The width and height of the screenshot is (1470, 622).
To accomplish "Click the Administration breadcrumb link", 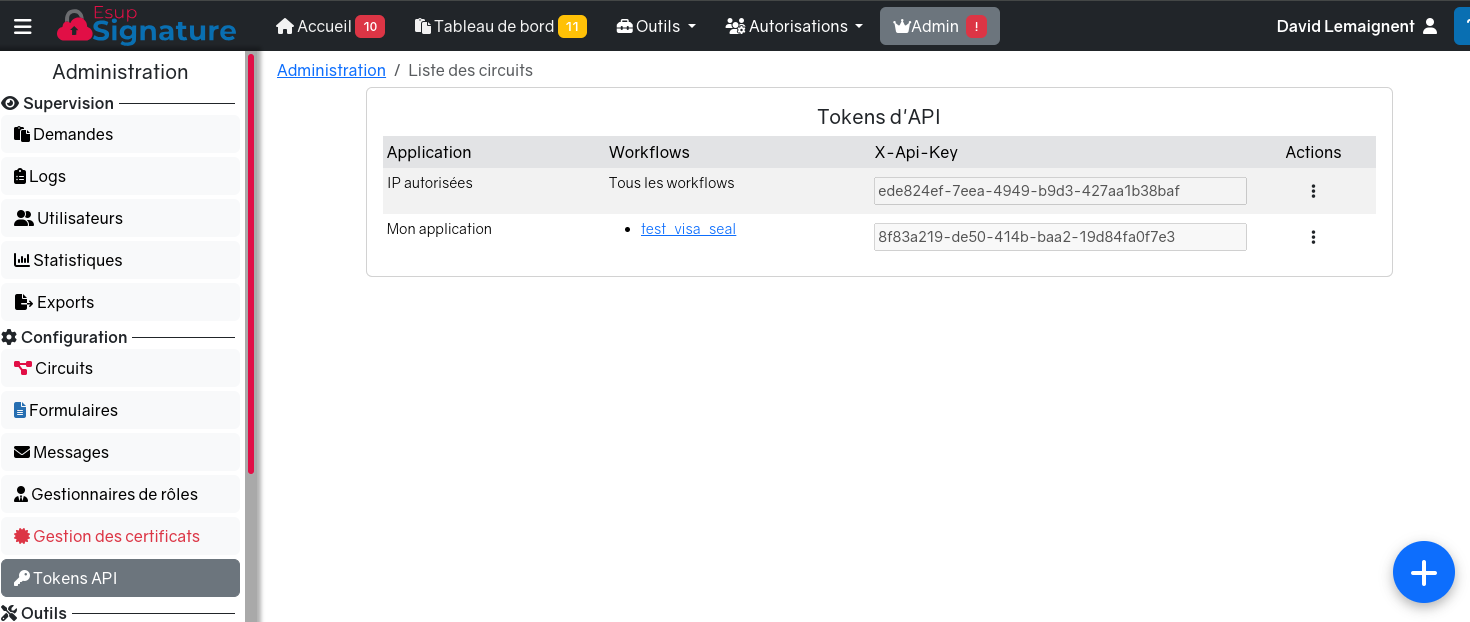I will (x=331, y=70).
